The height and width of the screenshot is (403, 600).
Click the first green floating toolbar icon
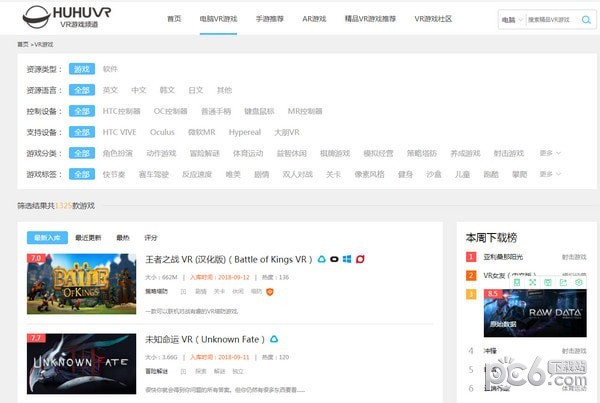pos(517,282)
